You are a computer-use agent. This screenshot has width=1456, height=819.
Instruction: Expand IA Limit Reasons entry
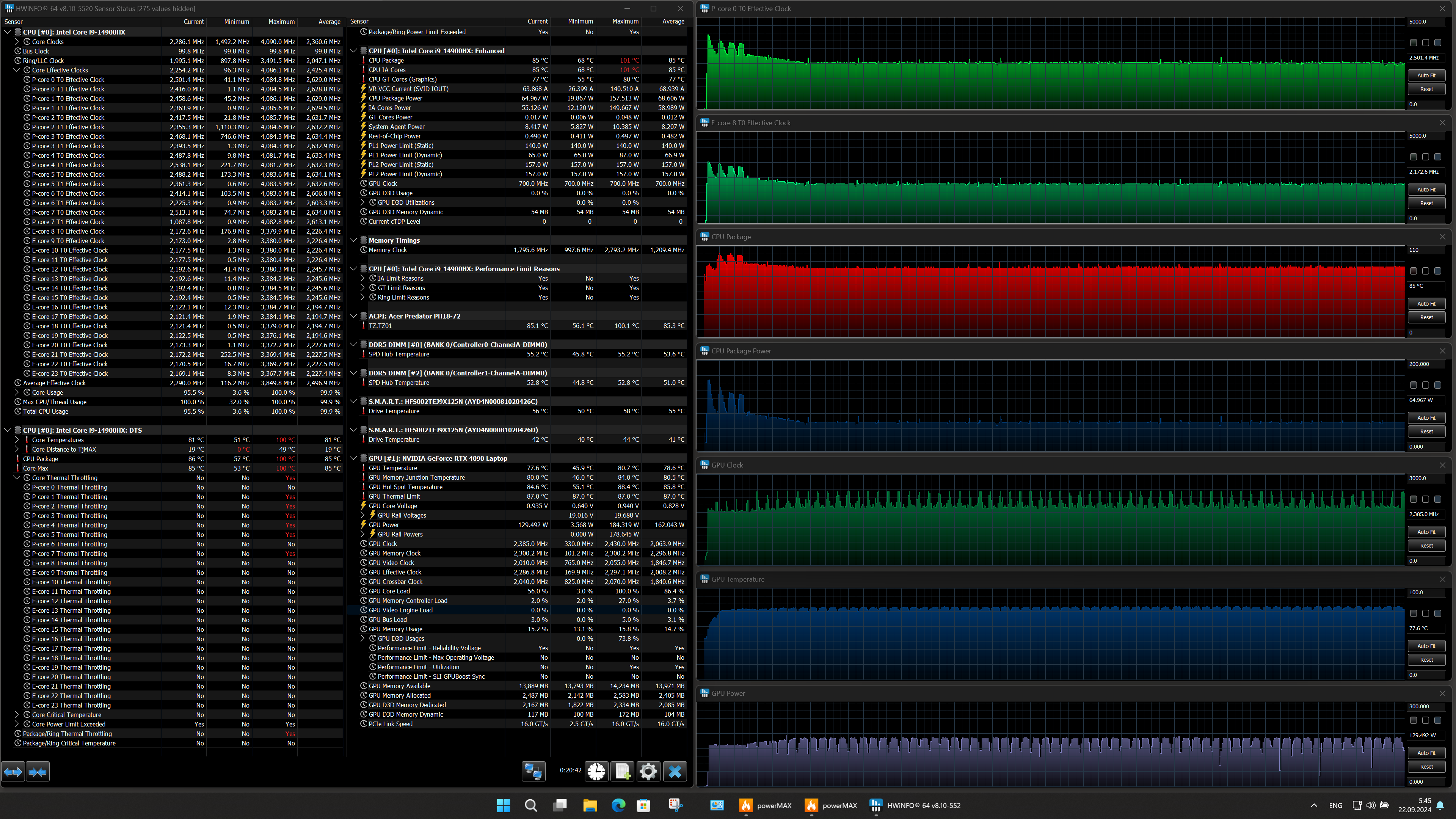click(x=363, y=279)
